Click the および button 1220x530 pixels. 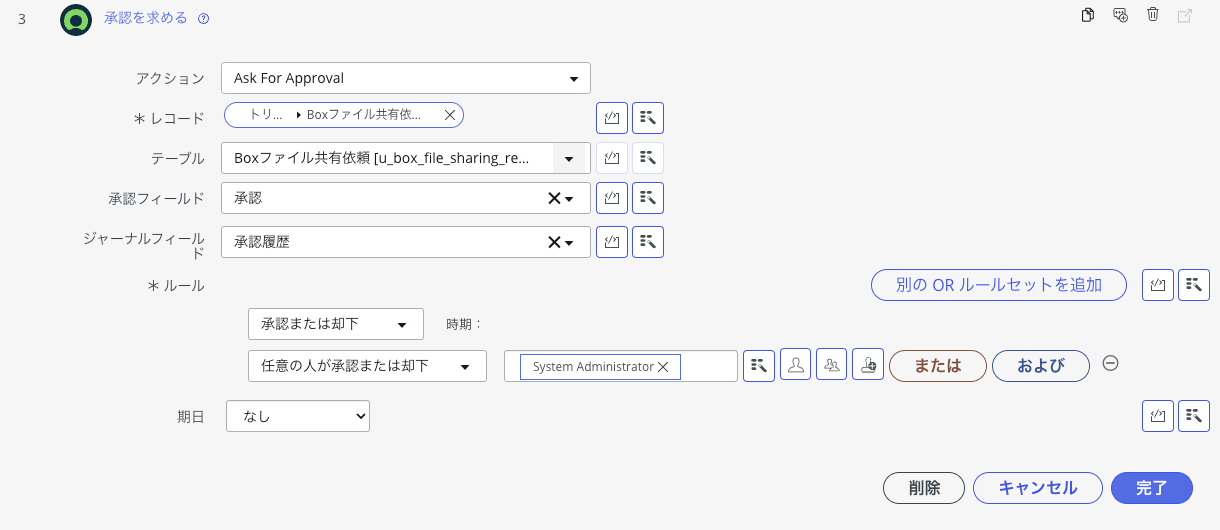click(1041, 366)
